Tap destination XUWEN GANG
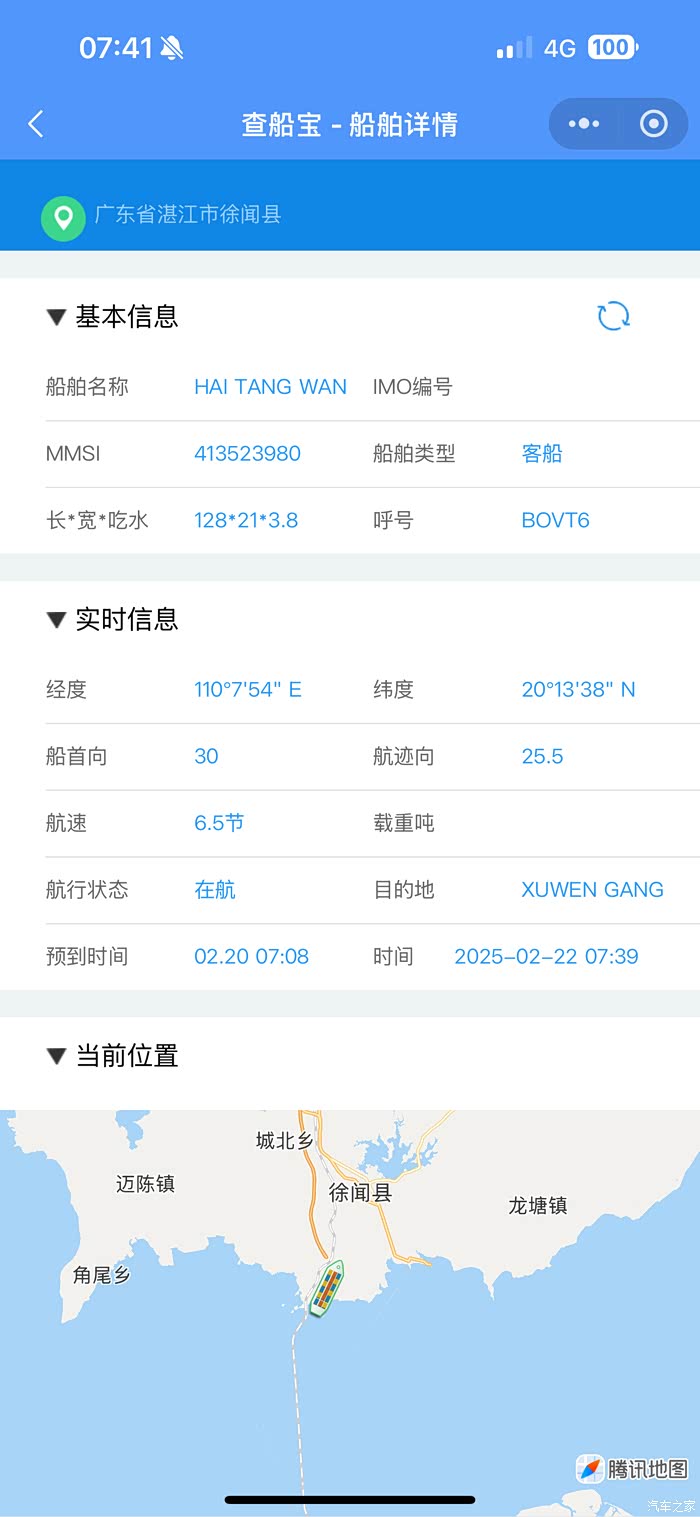The image size is (700, 1517). click(592, 890)
